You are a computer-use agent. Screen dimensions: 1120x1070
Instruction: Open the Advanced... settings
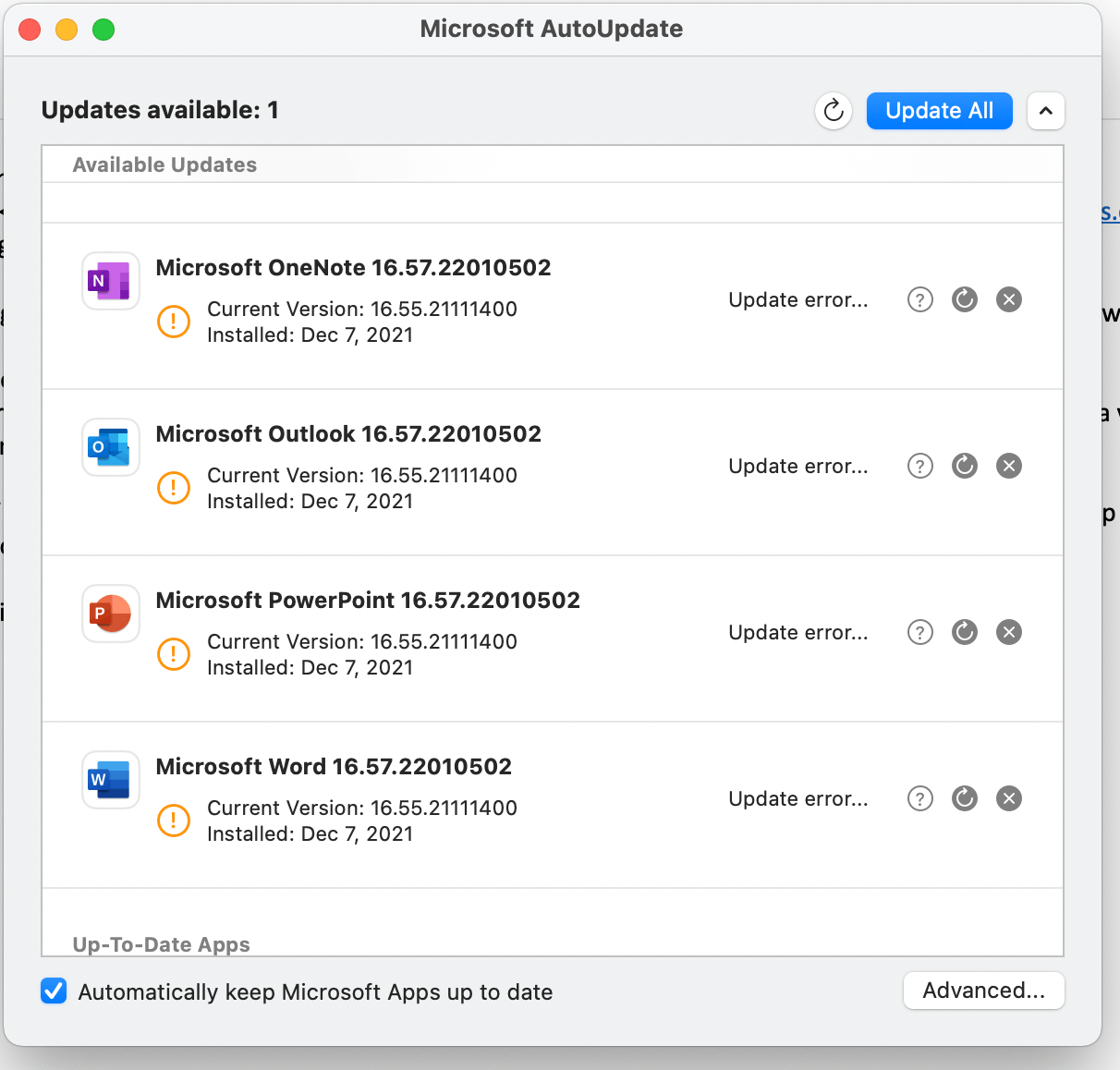click(984, 991)
